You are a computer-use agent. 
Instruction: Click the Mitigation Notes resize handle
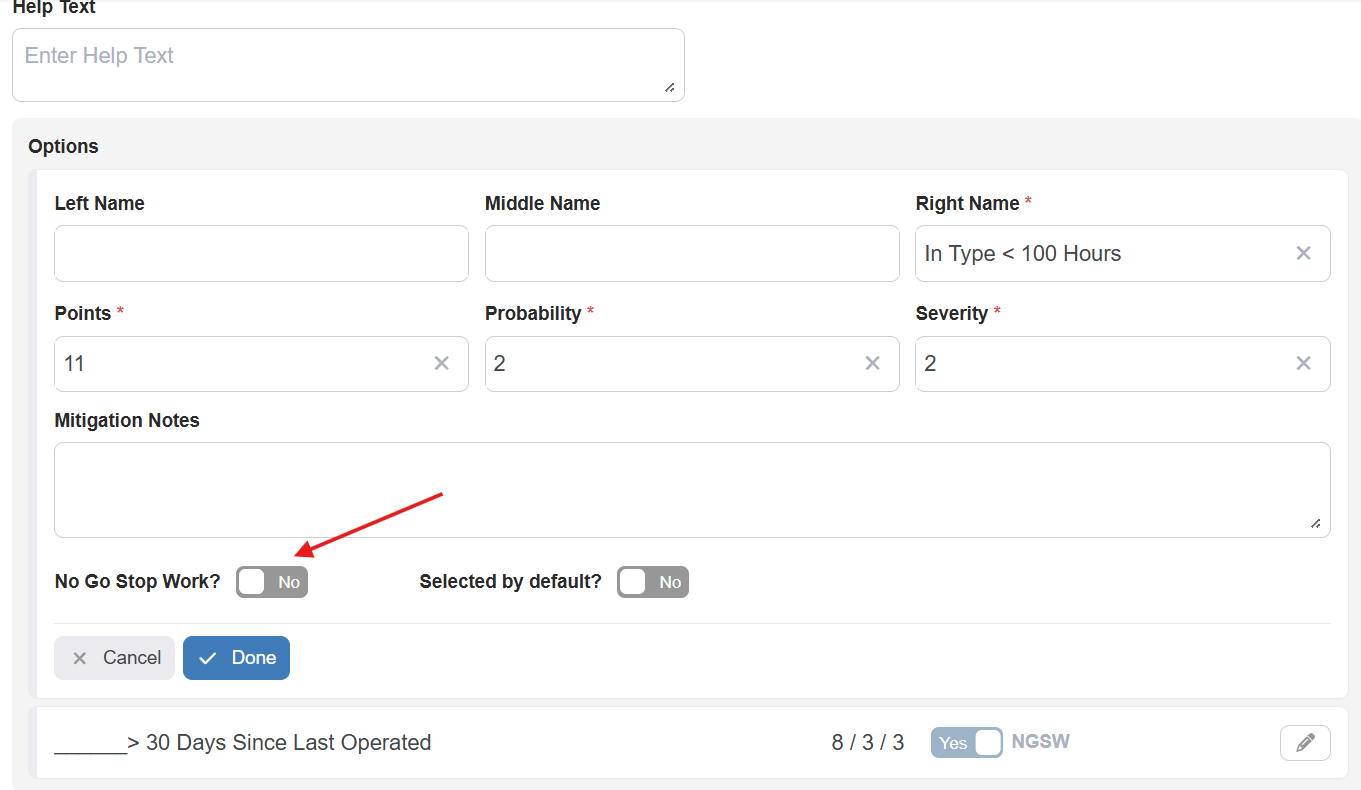pos(1315,523)
